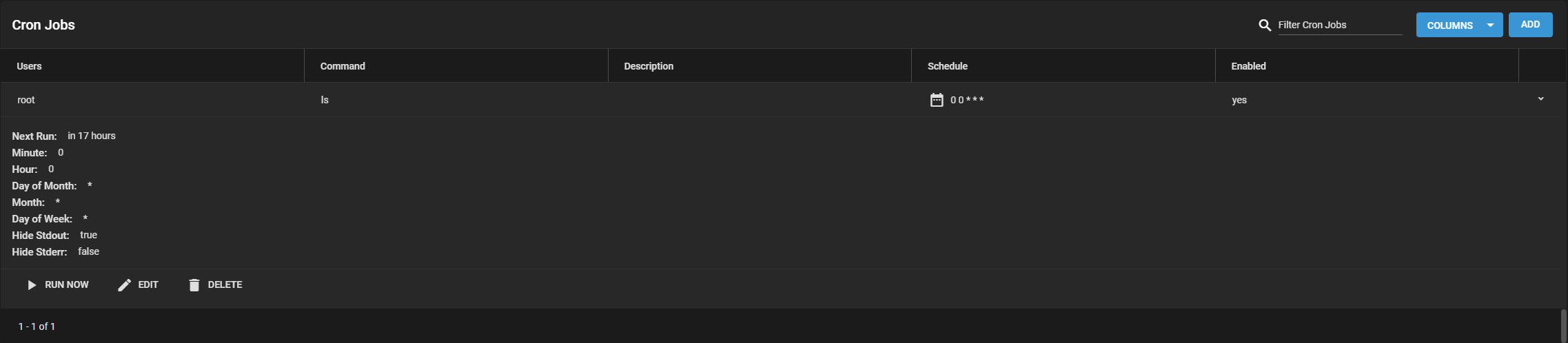This screenshot has height=343, width=1568.
Task: Collapse the root row using its chevron
Action: point(1540,99)
